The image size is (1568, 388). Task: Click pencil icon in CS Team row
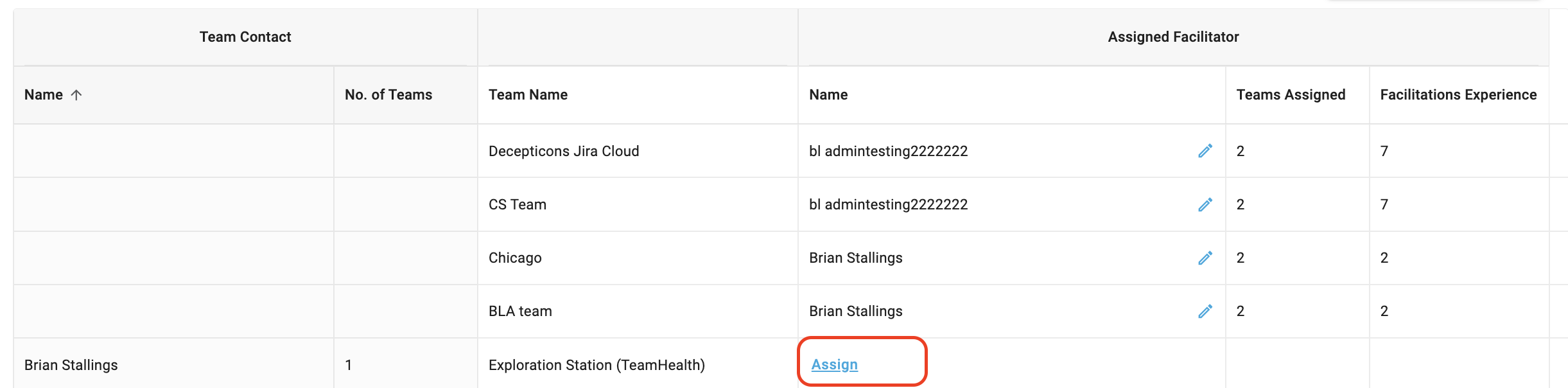pos(1205,204)
